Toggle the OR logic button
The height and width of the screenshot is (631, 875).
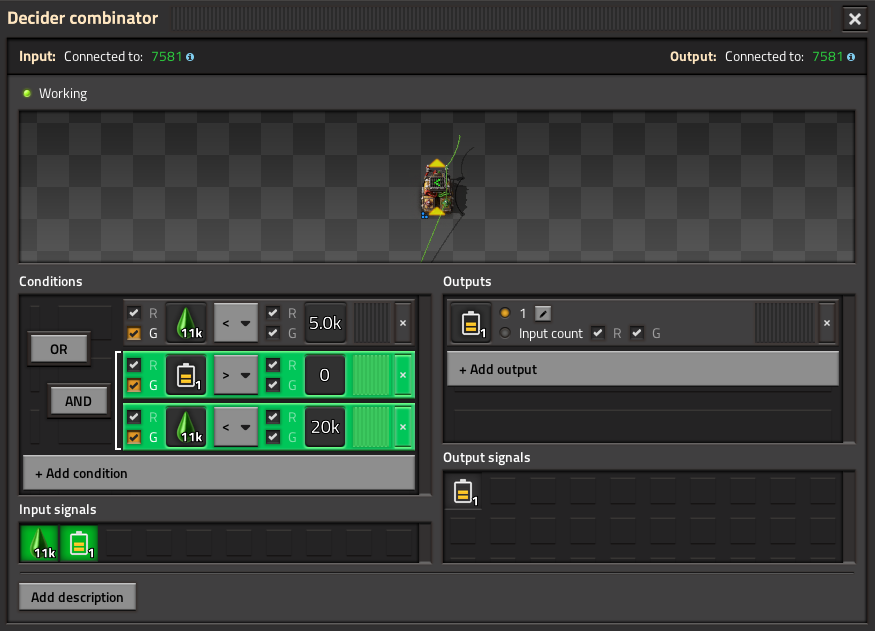[x=59, y=349]
